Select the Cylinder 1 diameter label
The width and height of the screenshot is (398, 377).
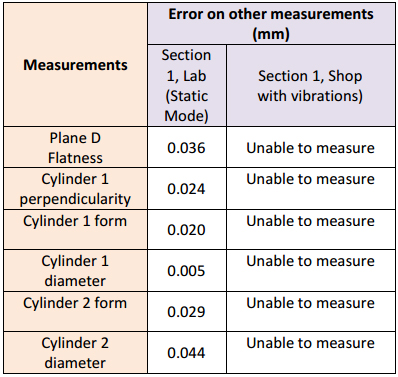point(75,271)
